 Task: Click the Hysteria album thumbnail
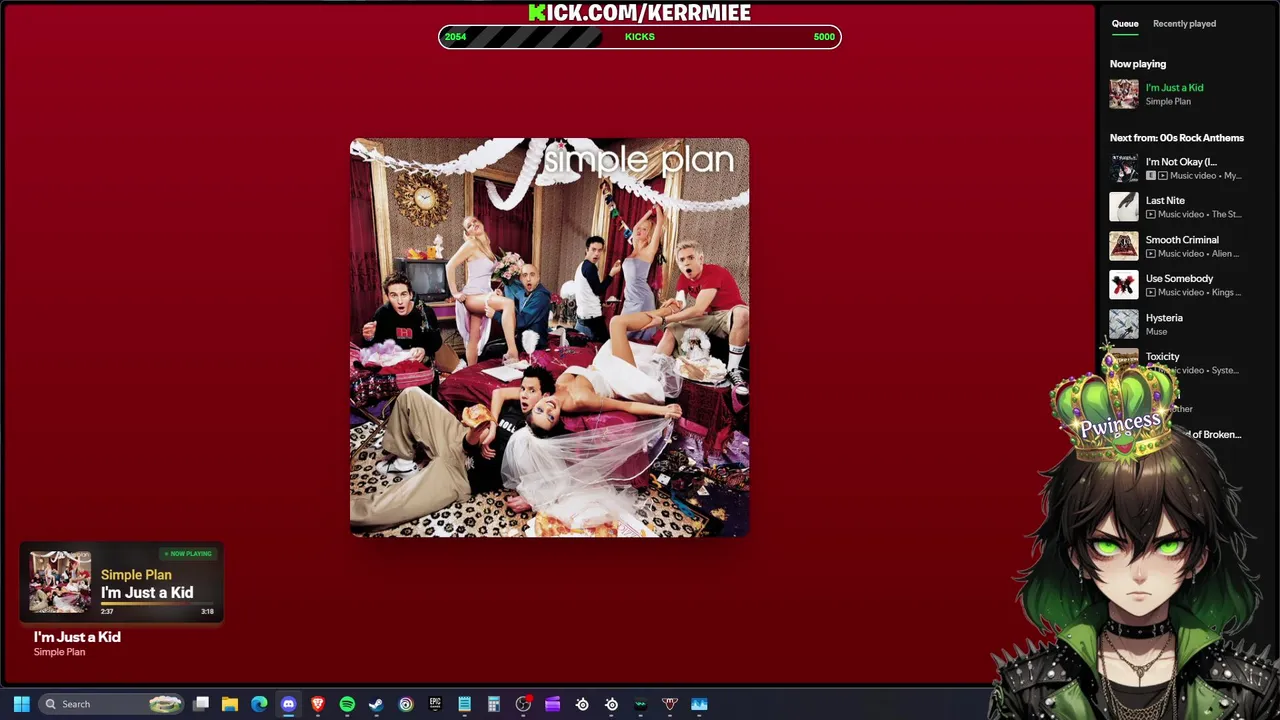(1124, 324)
